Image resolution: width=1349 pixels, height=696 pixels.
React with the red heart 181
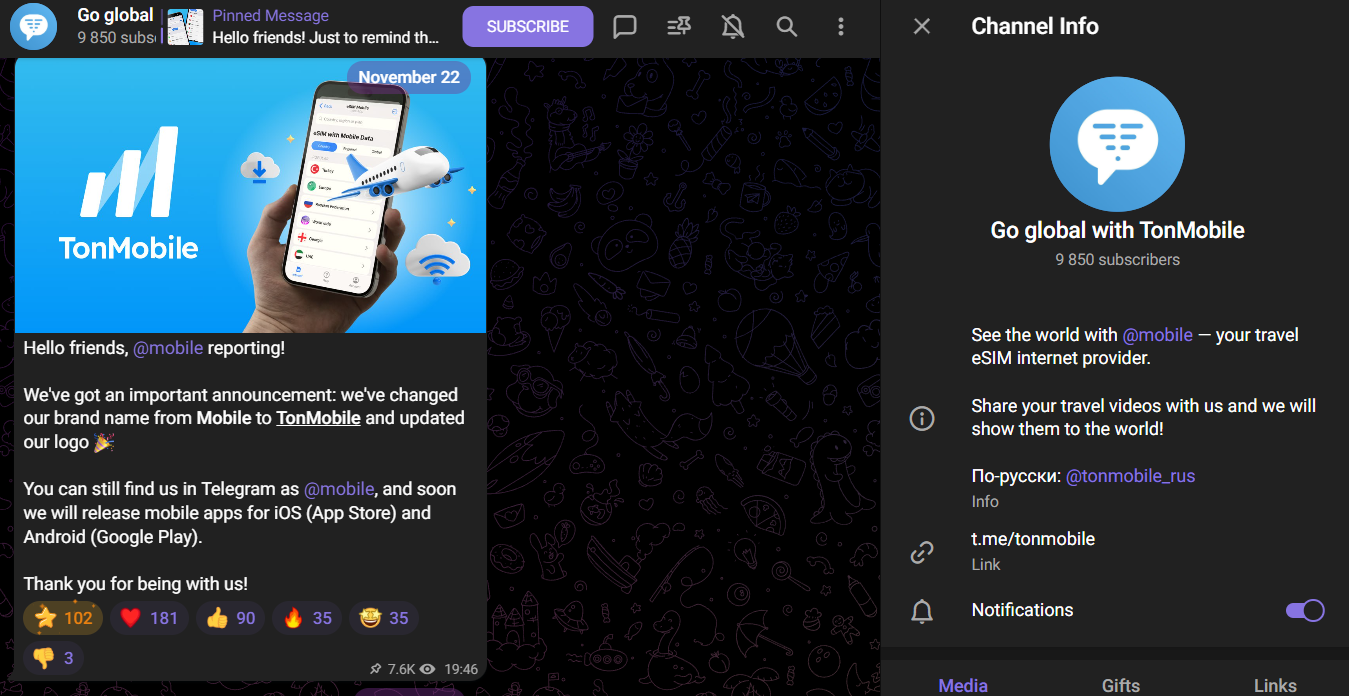point(149,618)
